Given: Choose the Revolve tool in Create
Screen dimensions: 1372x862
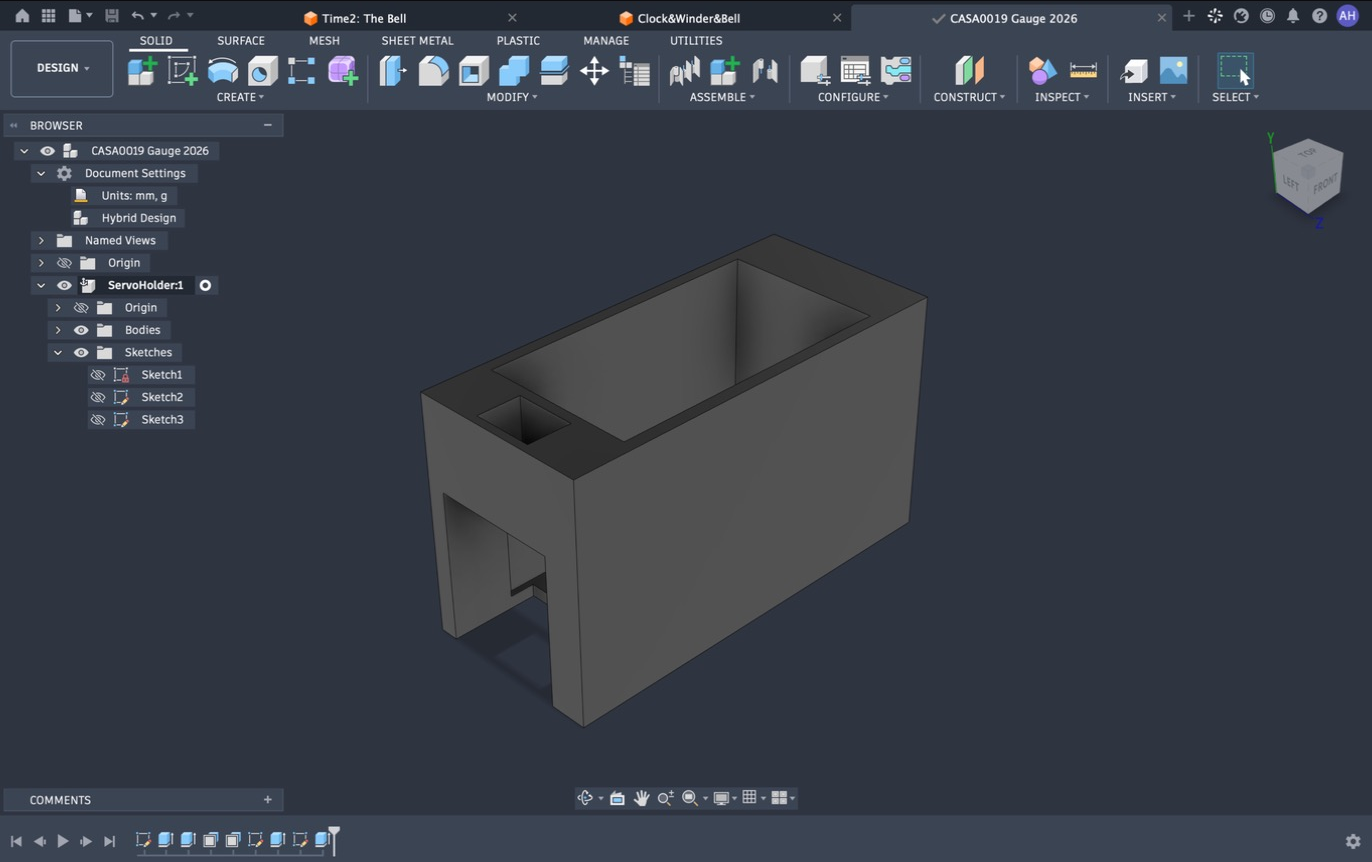Looking at the screenshot, I should tap(223, 71).
